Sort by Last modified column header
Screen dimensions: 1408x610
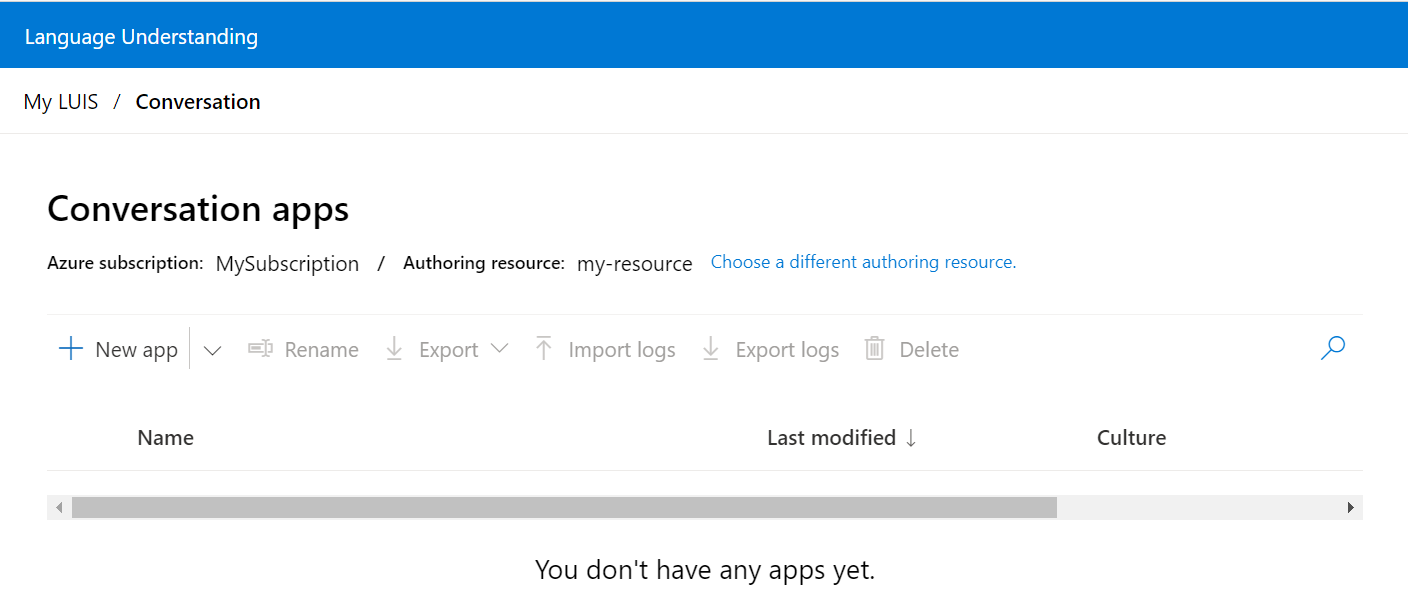pyautogui.click(x=831, y=438)
